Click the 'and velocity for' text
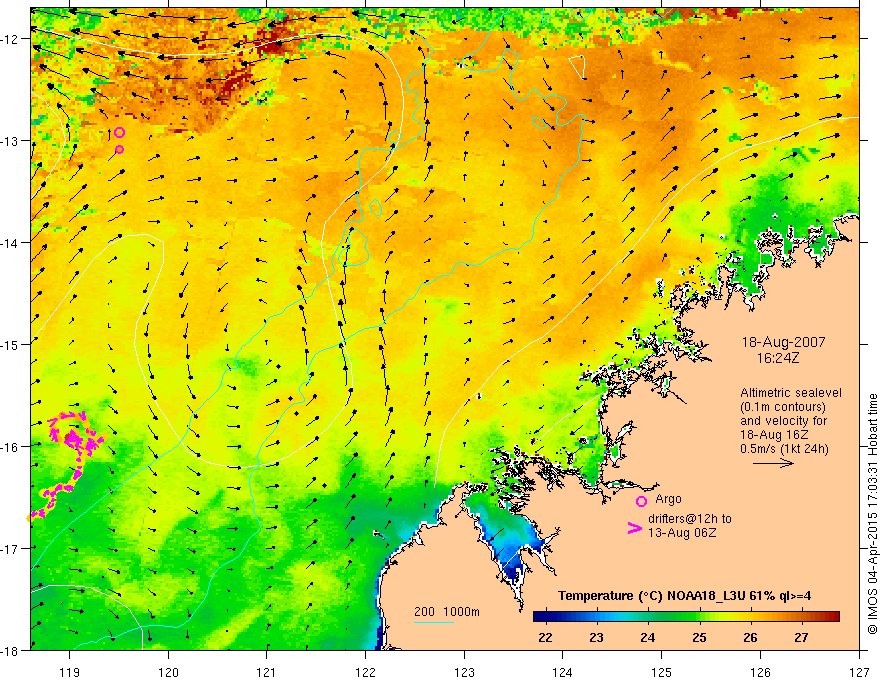 click(x=783, y=421)
